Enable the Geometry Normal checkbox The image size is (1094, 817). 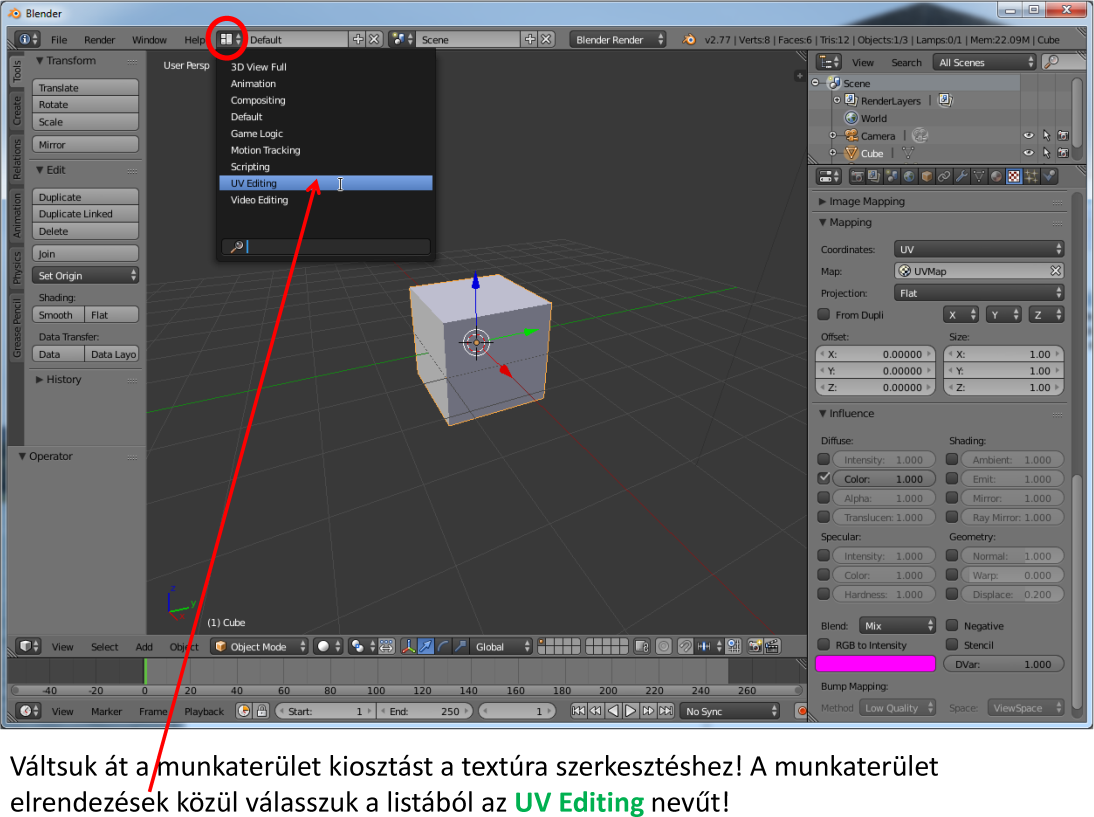952,555
